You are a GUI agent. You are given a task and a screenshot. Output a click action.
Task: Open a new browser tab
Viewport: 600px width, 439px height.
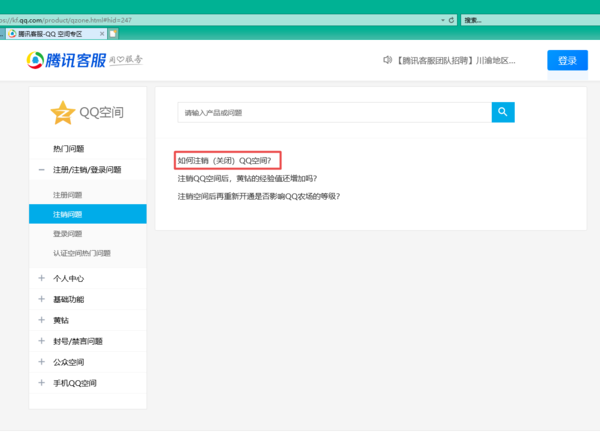113,33
